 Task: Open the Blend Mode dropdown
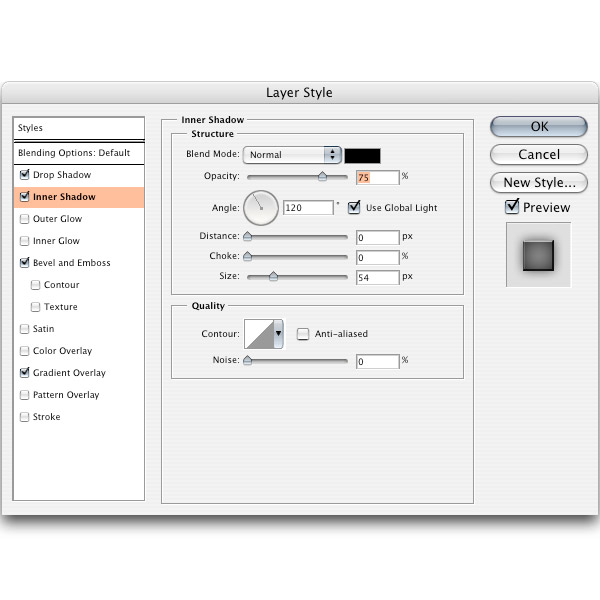pyautogui.click(x=292, y=155)
